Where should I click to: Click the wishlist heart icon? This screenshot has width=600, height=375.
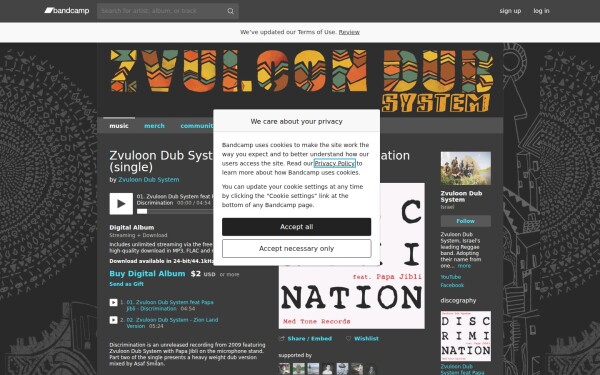pos(348,339)
